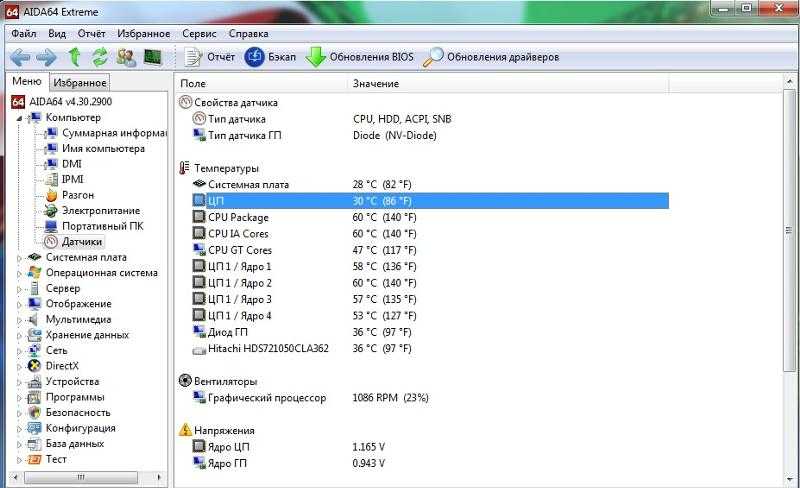Open the users icon in toolbar
Screen dimensions: 800x488
(126, 57)
